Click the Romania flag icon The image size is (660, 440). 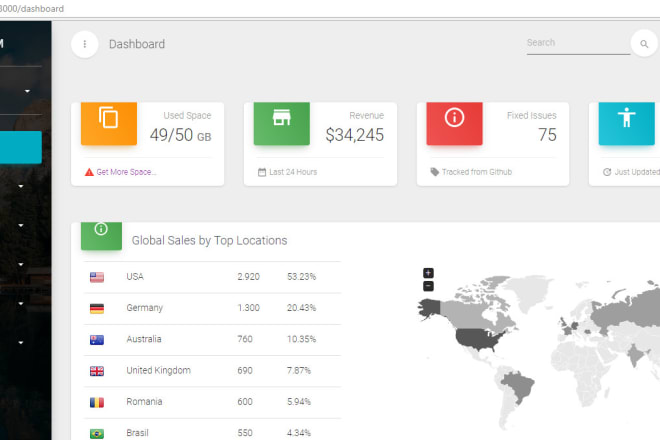97,403
